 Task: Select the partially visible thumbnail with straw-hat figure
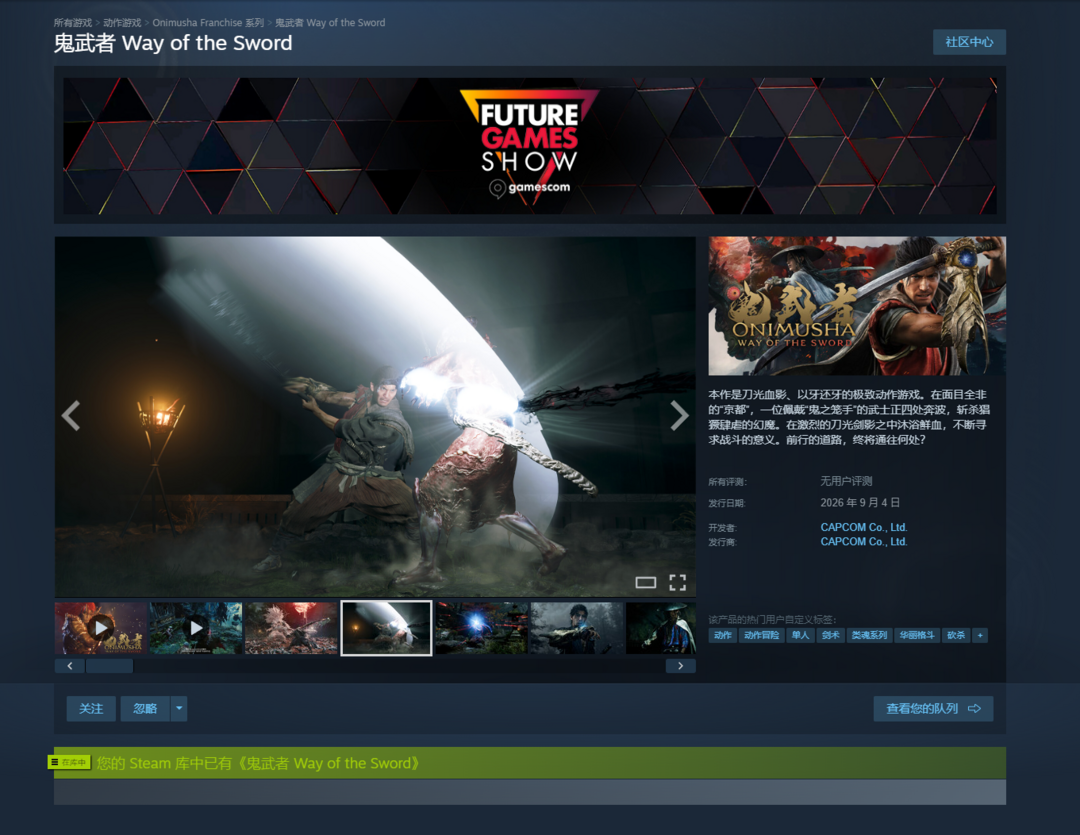(x=661, y=628)
